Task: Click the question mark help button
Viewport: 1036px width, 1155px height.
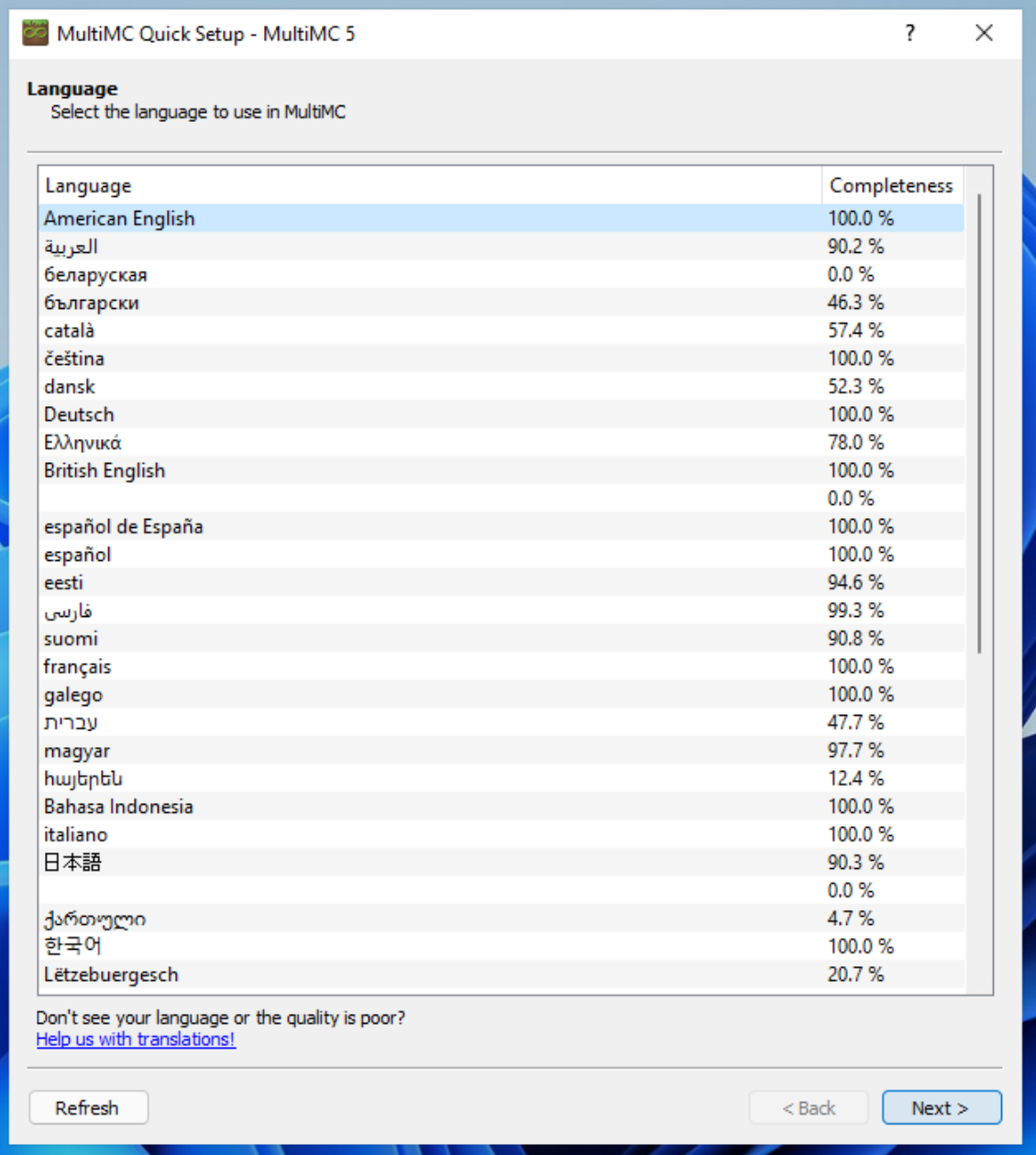Action: coord(909,33)
